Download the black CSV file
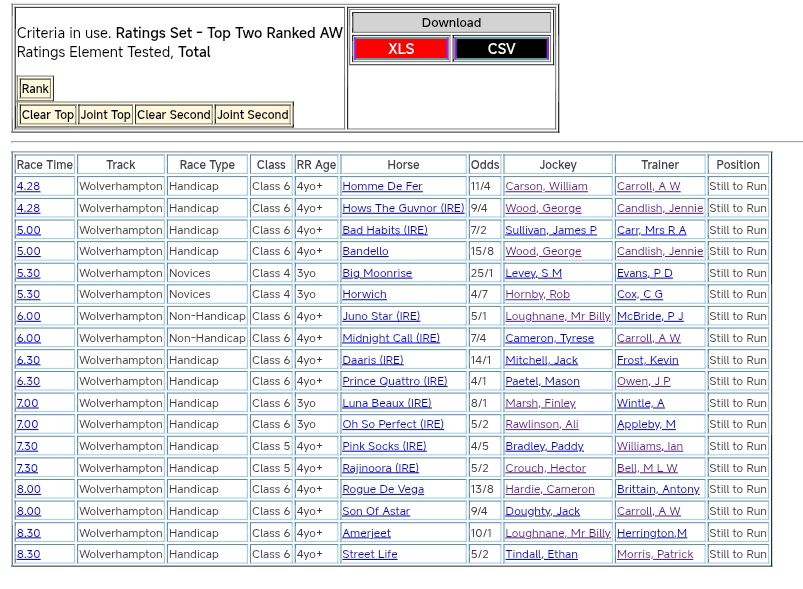 (x=501, y=49)
